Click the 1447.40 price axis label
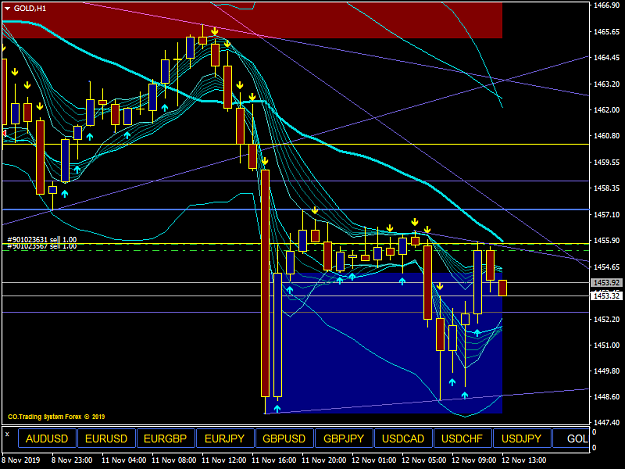Image resolution: width=625 pixels, height=469 pixels. [x=606, y=422]
